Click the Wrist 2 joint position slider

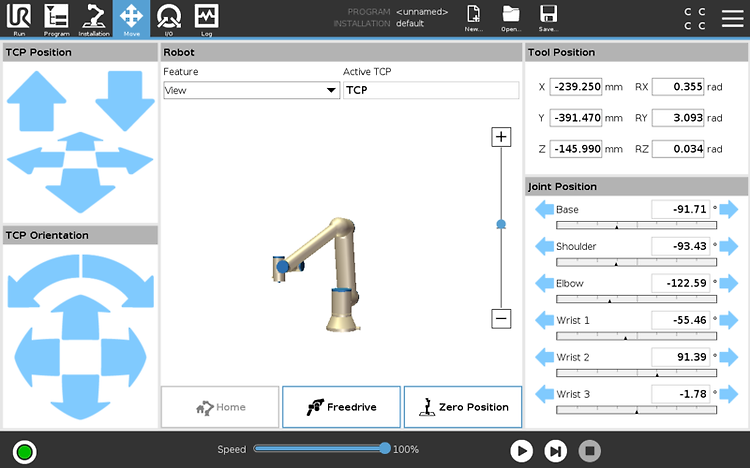636,373
